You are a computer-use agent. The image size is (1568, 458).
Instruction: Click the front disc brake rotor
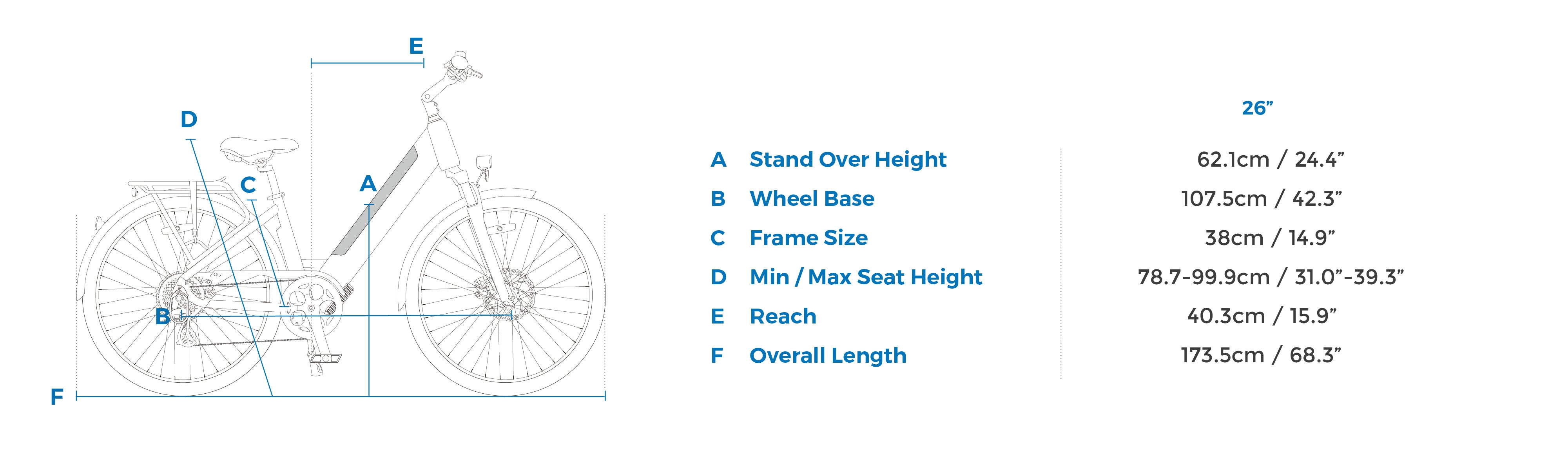506,294
